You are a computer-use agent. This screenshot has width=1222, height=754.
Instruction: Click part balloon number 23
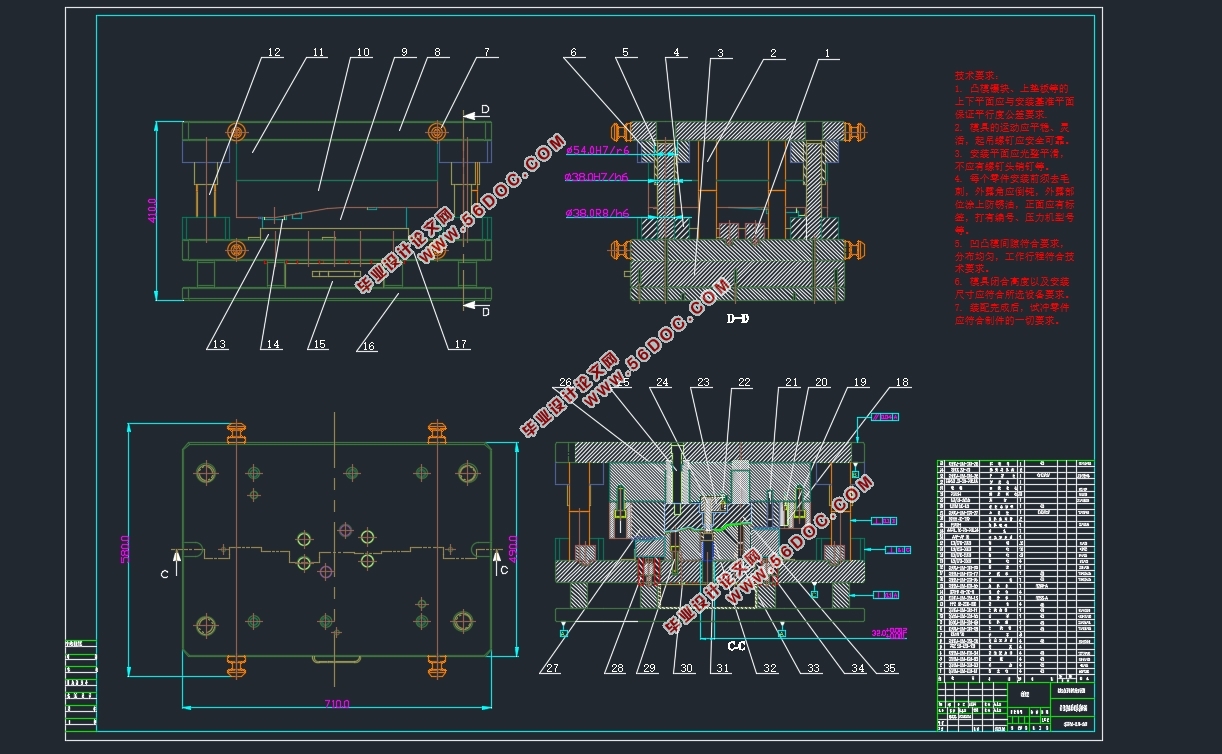click(703, 382)
